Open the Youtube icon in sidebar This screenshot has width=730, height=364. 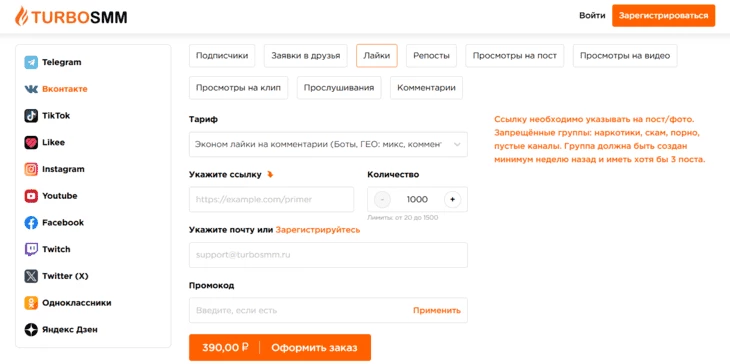pyautogui.click(x=31, y=196)
